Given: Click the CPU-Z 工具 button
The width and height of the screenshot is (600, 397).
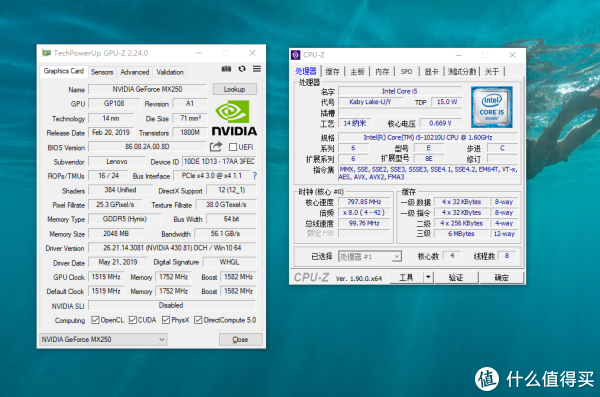Looking at the screenshot, I should 406,277.
